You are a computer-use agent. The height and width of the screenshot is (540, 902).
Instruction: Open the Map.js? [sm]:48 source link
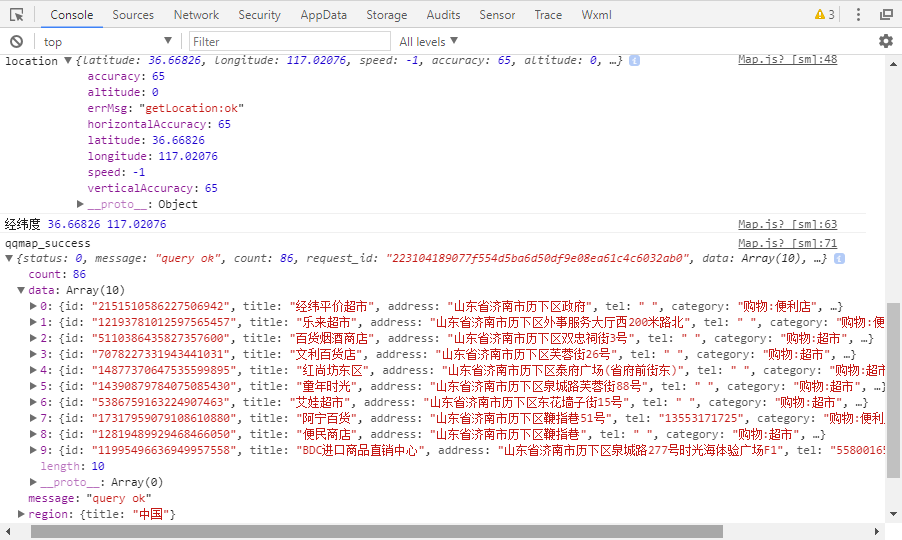787,60
